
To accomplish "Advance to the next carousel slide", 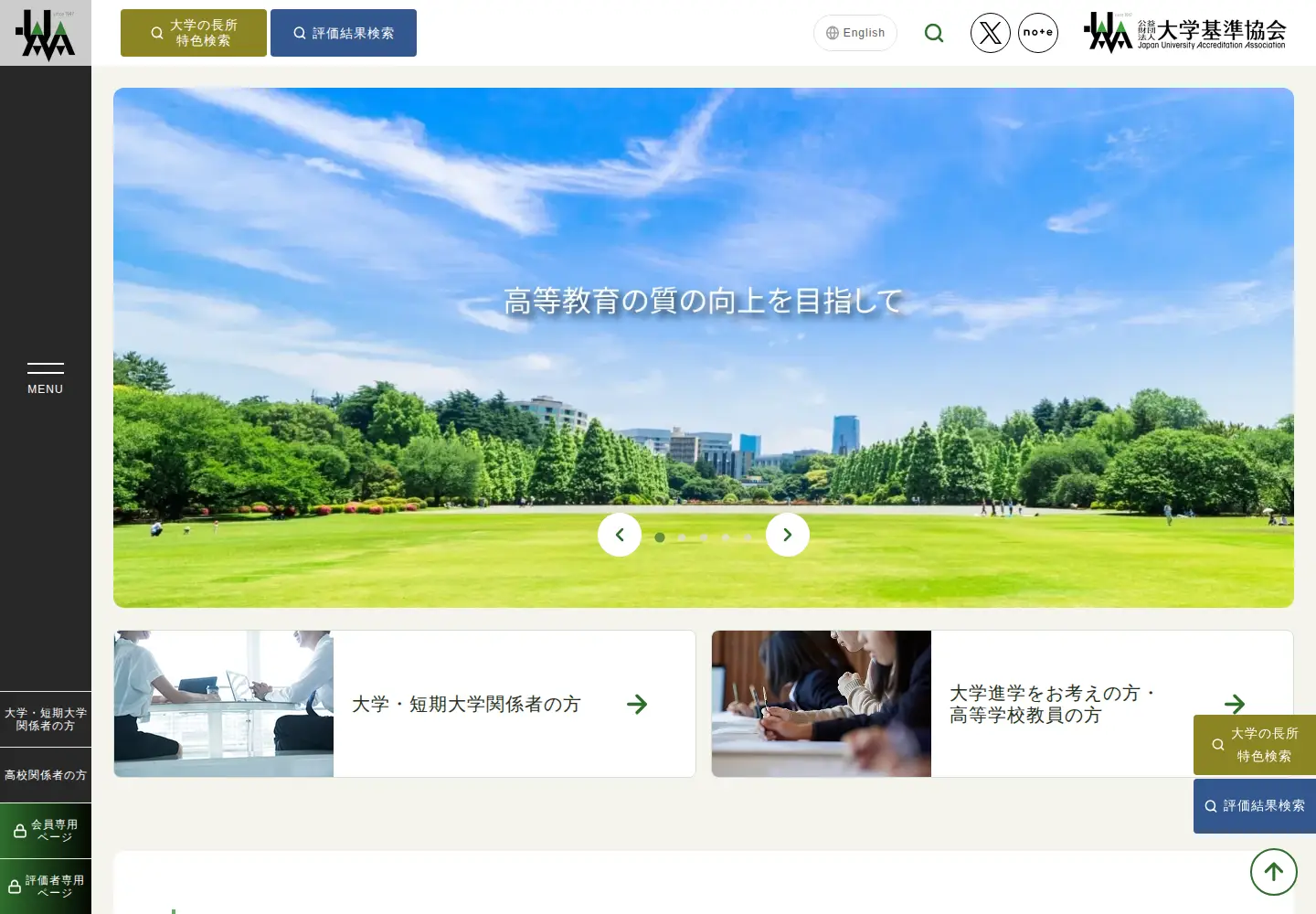I will coord(788,535).
